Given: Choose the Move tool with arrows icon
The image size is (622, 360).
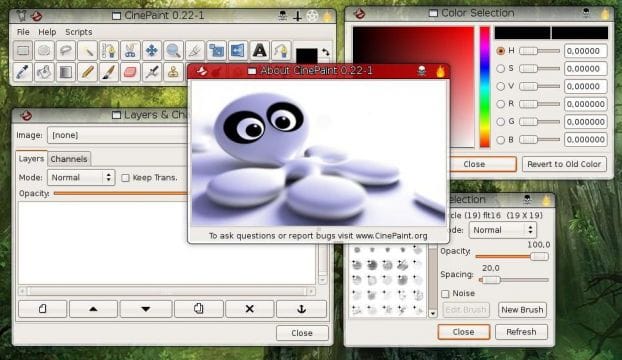Looking at the screenshot, I should (152, 51).
